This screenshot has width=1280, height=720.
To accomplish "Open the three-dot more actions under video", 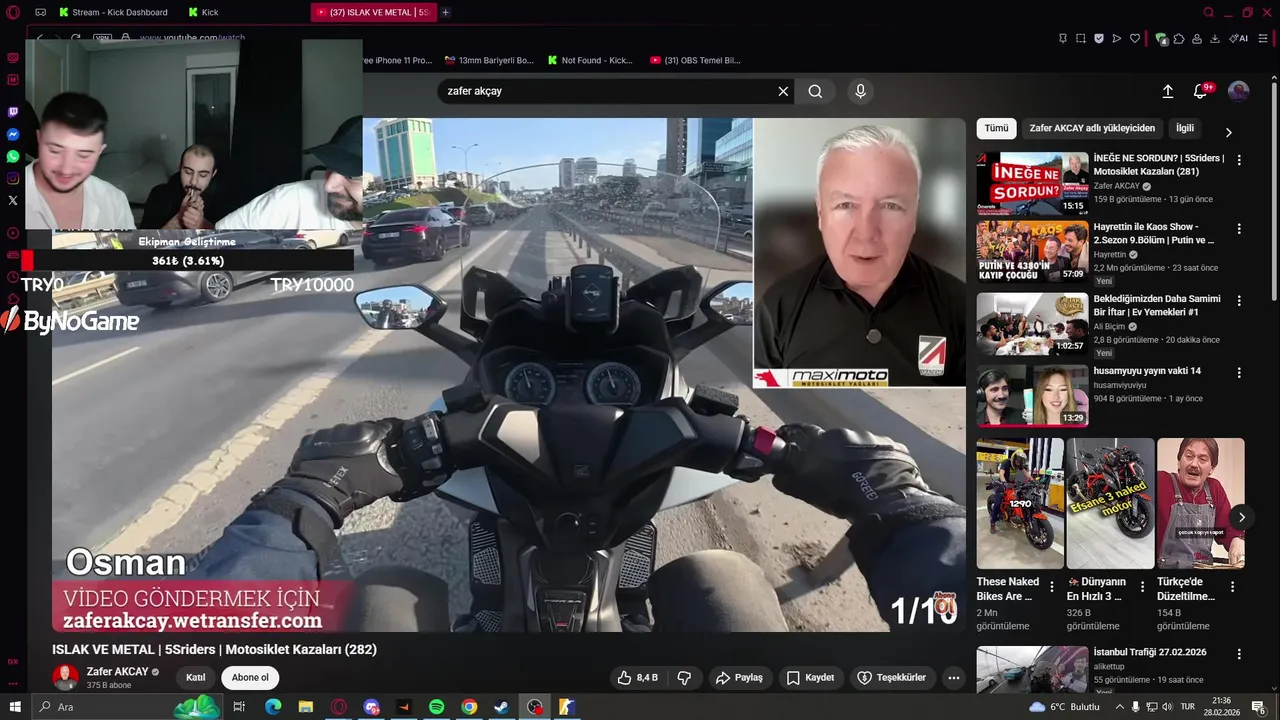I will click(953, 678).
